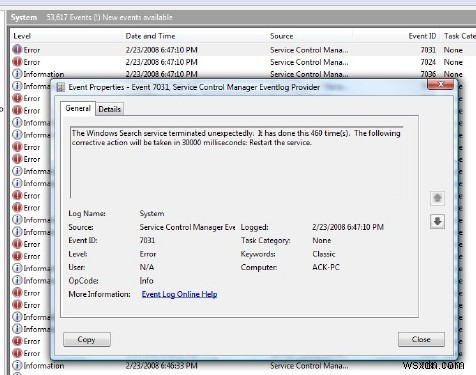This screenshot has width=476, height=375.
Task: Click error icon of event 7031 row
Action: pos(17,50)
